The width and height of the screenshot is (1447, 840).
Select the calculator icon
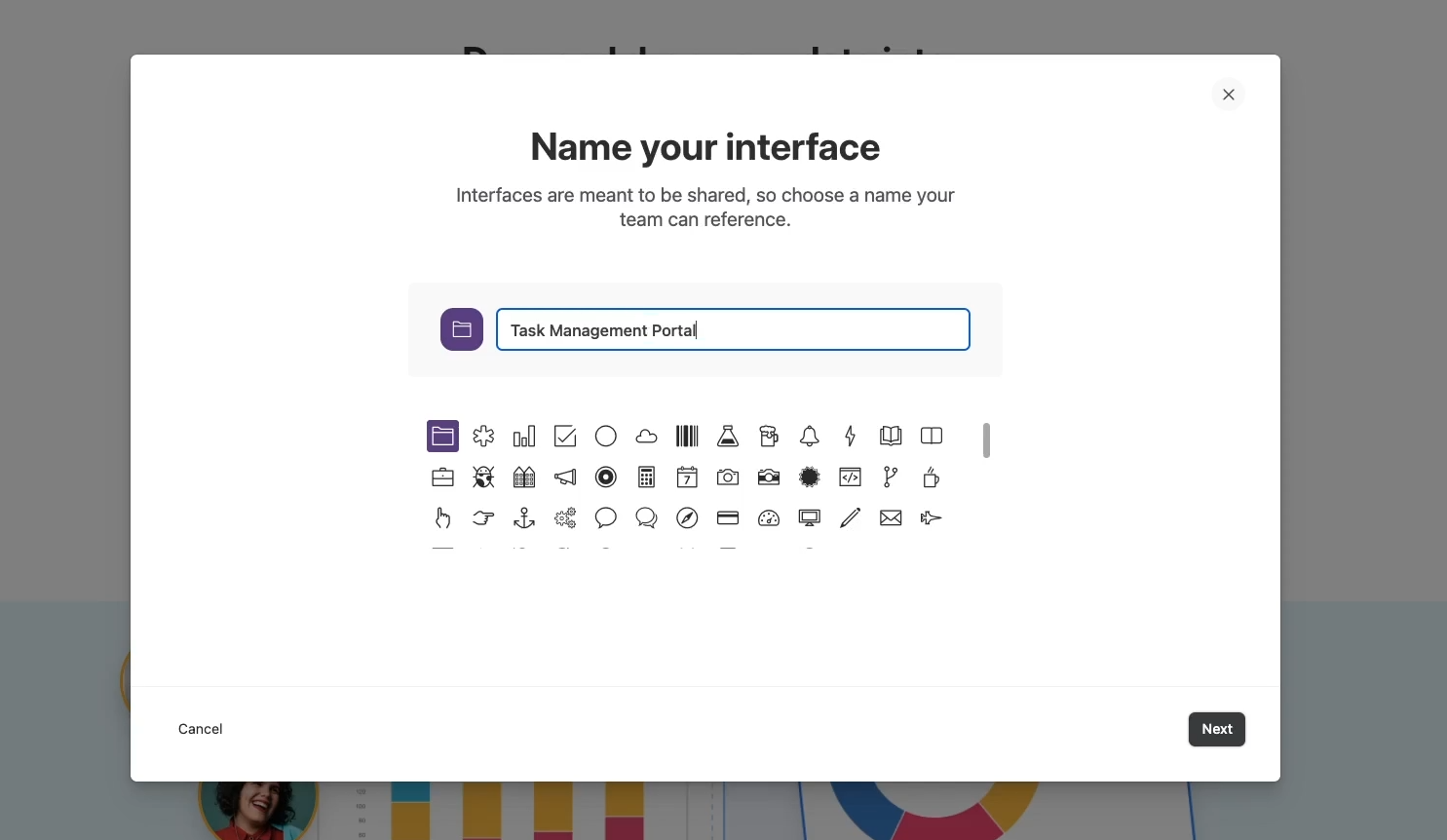[x=646, y=477]
